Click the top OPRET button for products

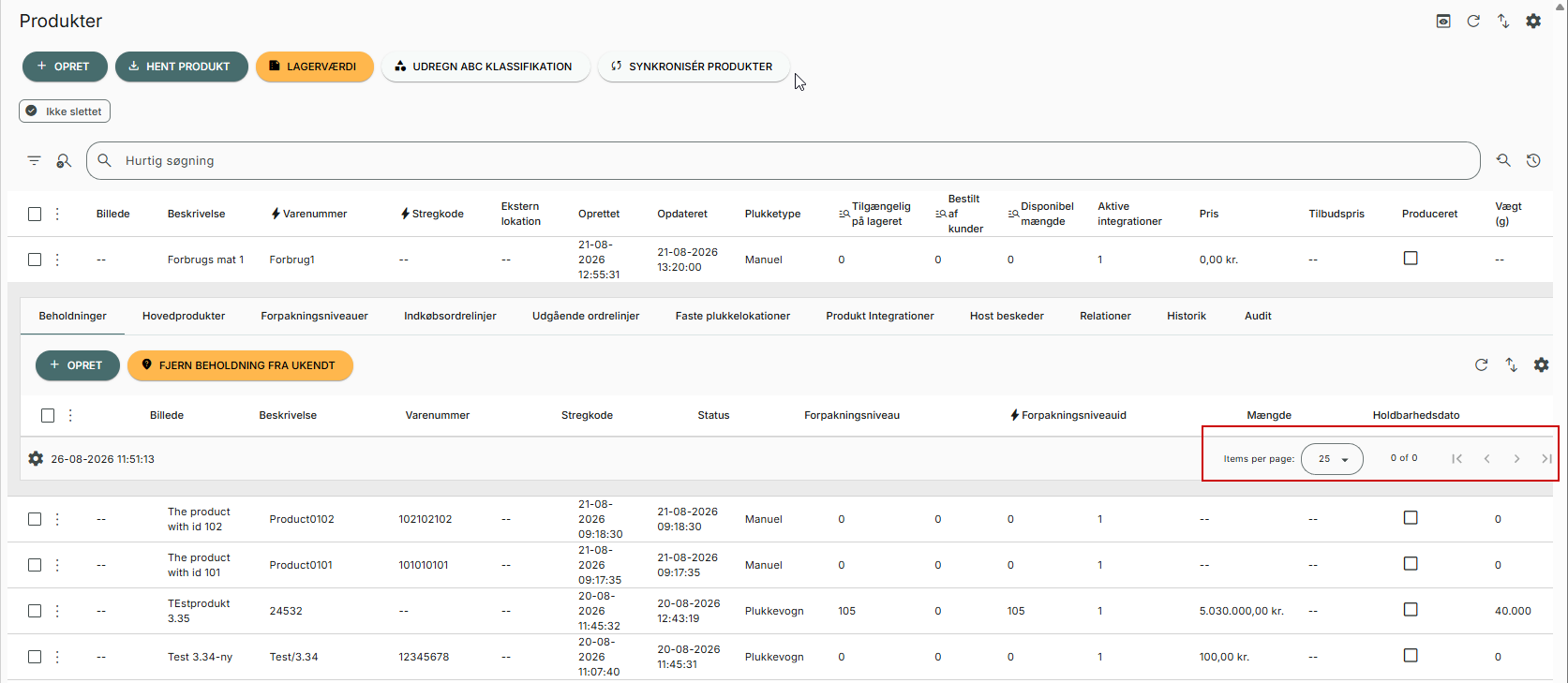pos(65,67)
